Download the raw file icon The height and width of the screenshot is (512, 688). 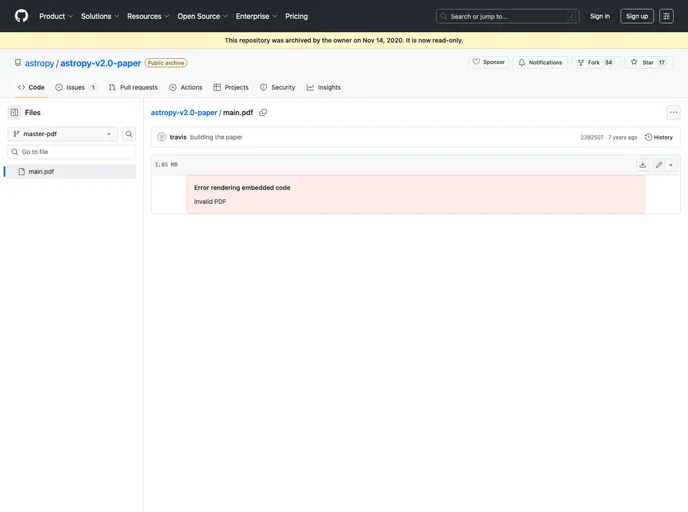[x=642, y=165]
